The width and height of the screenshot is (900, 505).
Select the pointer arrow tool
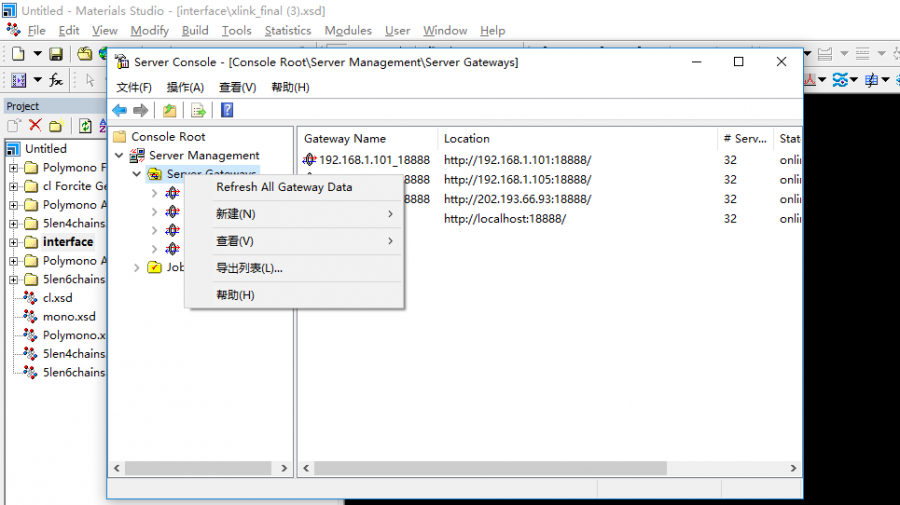[90, 80]
